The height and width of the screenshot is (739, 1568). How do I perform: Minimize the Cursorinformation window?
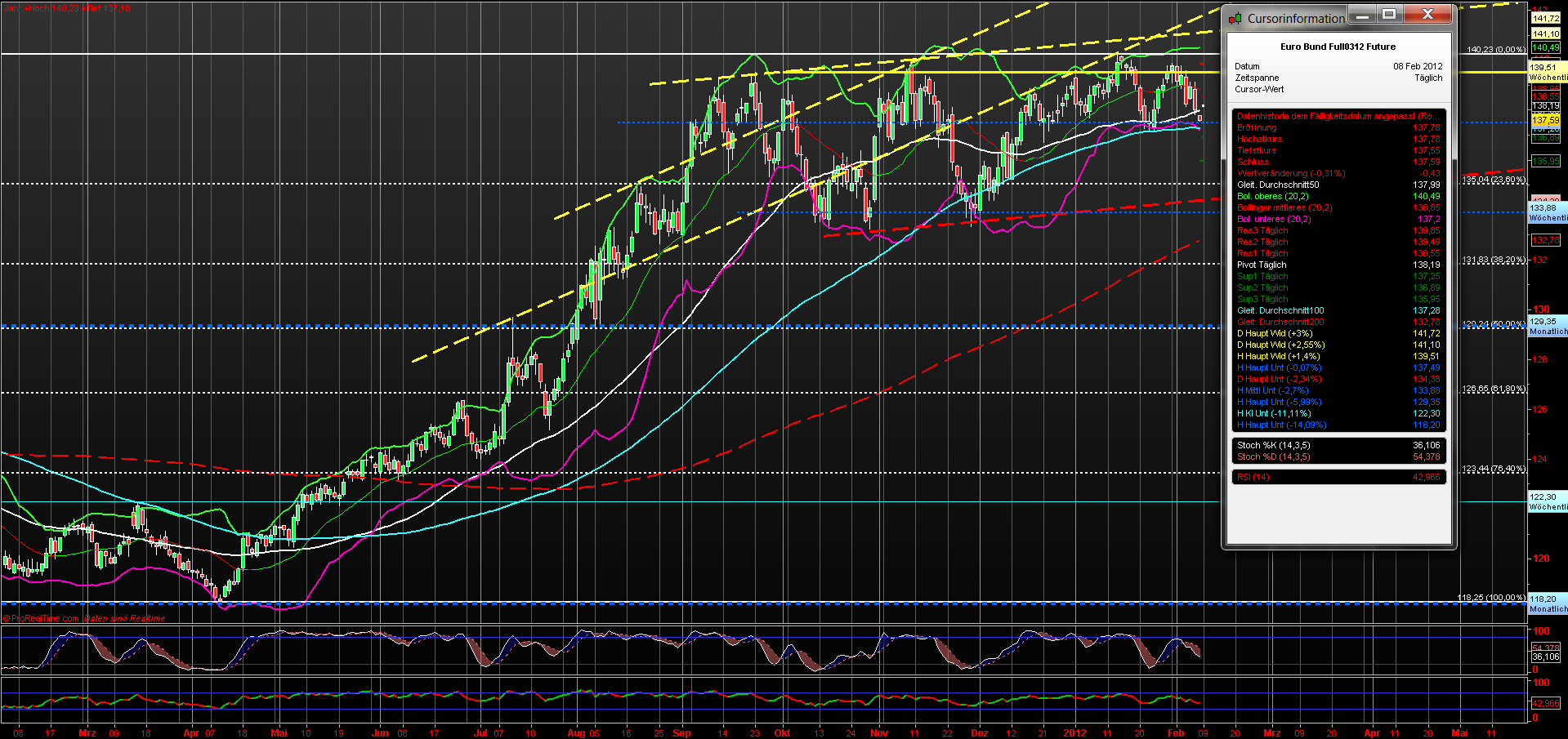[x=1361, y=14]
